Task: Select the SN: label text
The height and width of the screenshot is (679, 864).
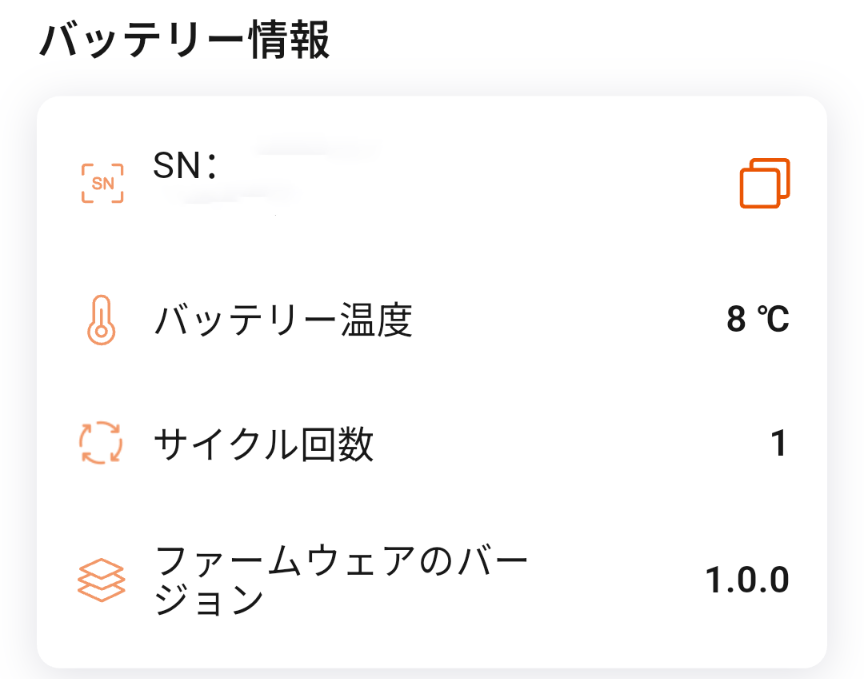Action: [177, 166]
